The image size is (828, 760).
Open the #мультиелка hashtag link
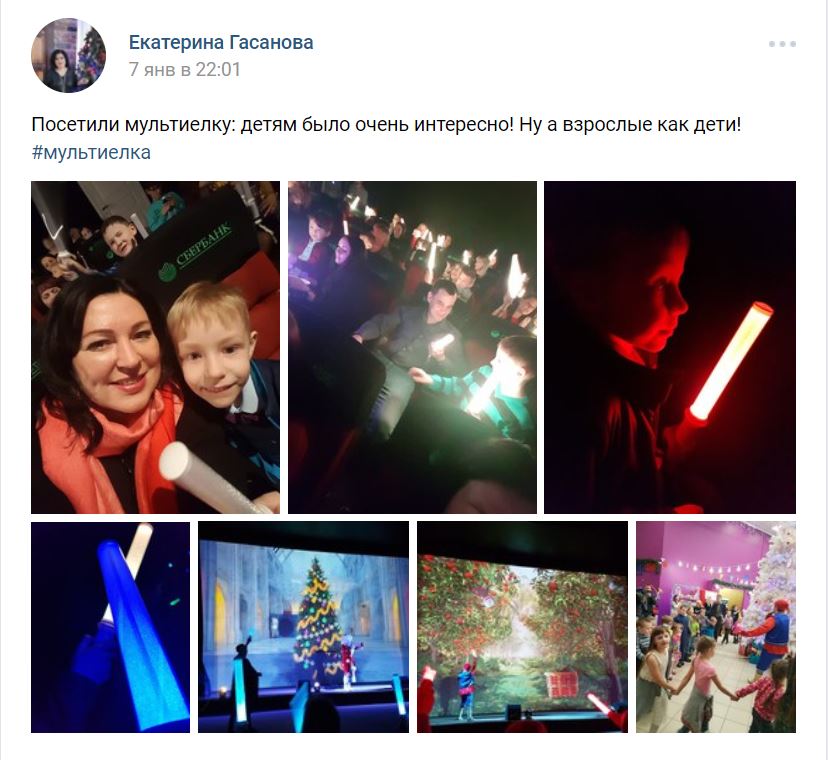[x=91, y=152]
